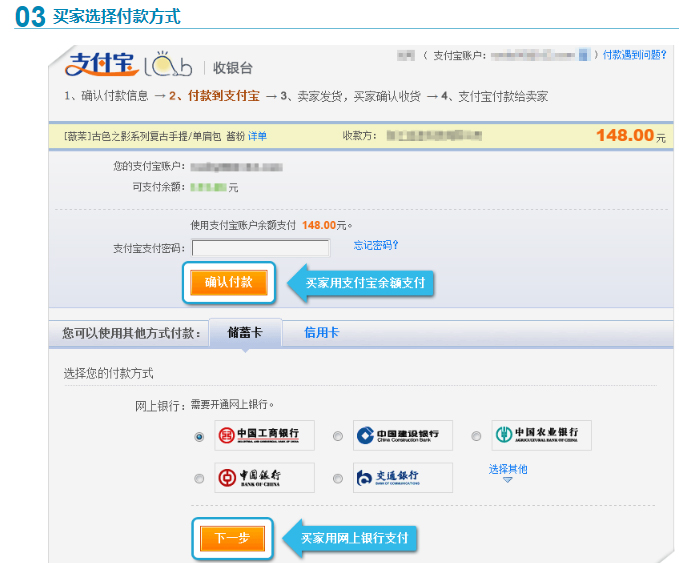Expand 选择其他 to show more banks
The width and height of the screenshot is (679, 563).
pyautogui.click(x=507, y=469)
